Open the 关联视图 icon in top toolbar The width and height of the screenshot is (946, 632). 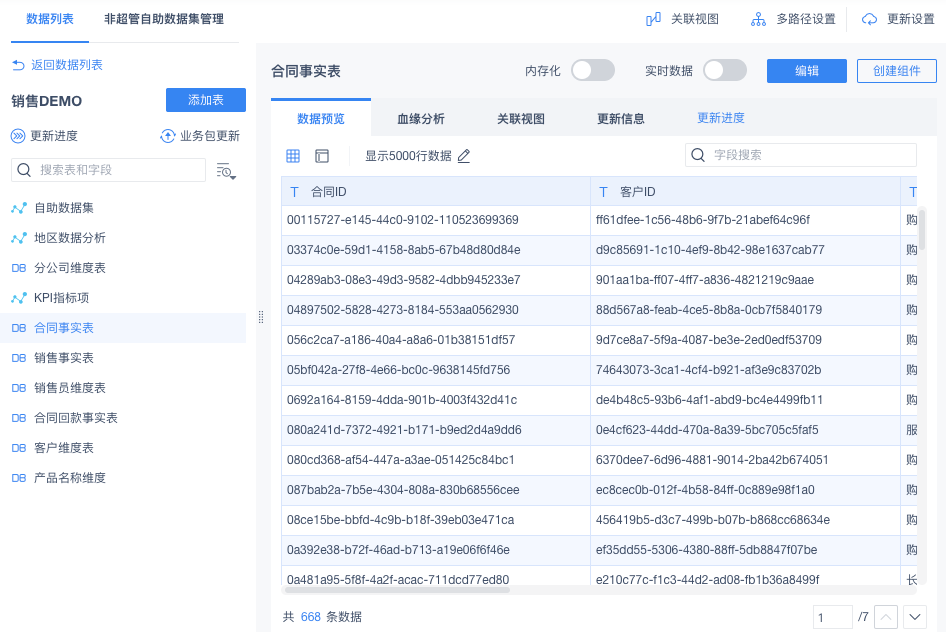click(x=653, y=19)
